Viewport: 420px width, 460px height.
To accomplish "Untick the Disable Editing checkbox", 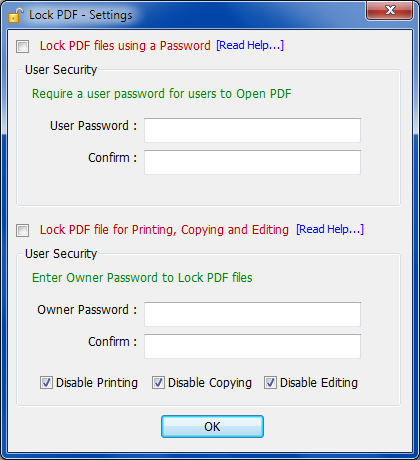I will (x=270, y=383).
